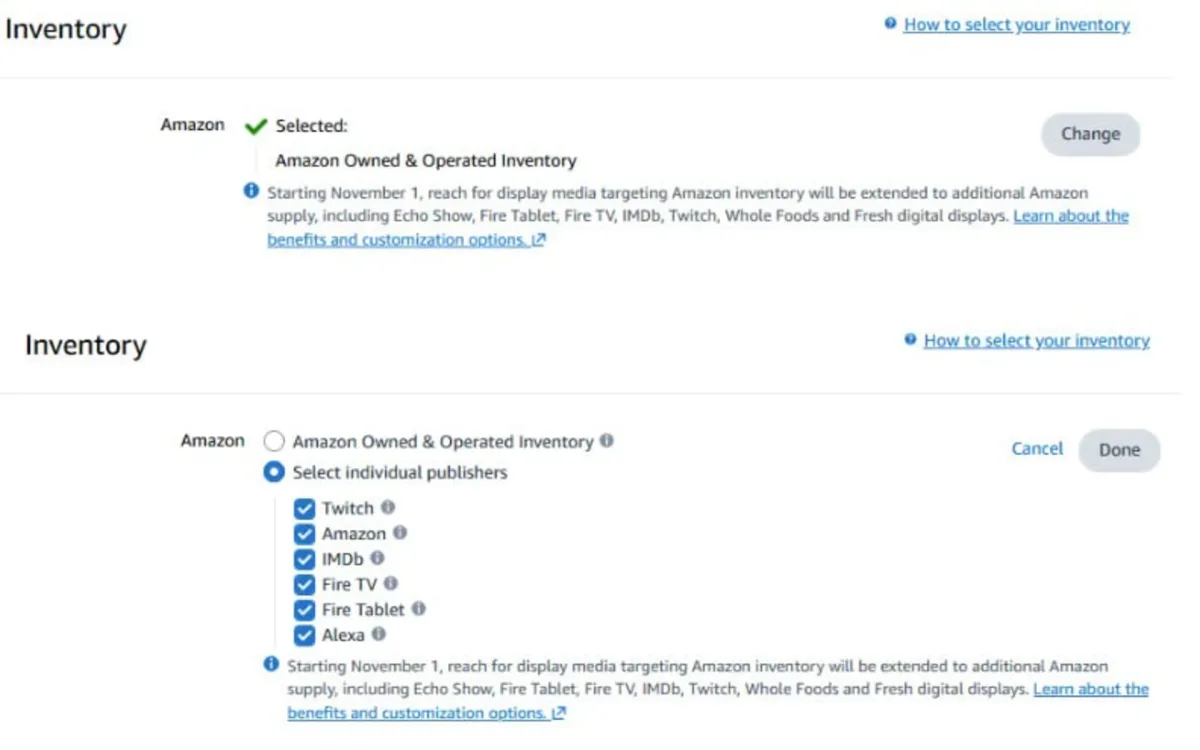Select Amazon Owned & Operated Inventory radio button
Image resolution: width=1200 pixels, height=750 pixels.
point(273,440)
